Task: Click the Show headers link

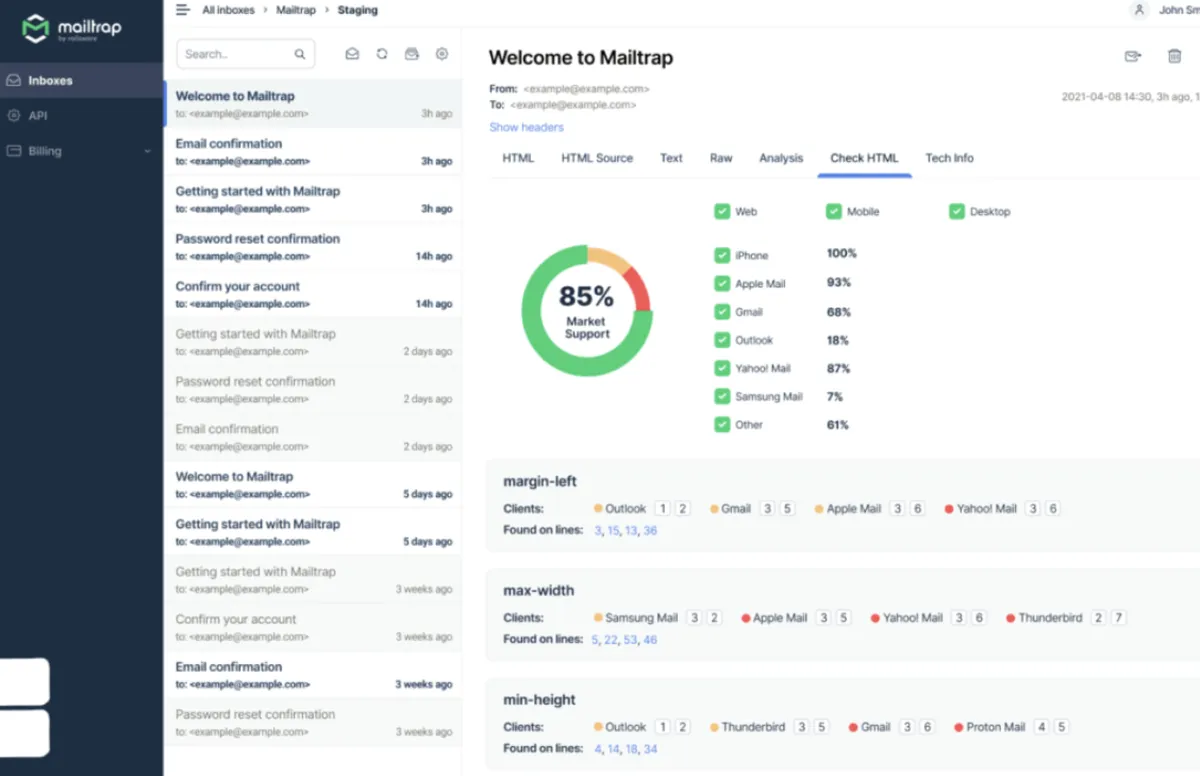Action: pyautogui.click(x=526, y=127)
